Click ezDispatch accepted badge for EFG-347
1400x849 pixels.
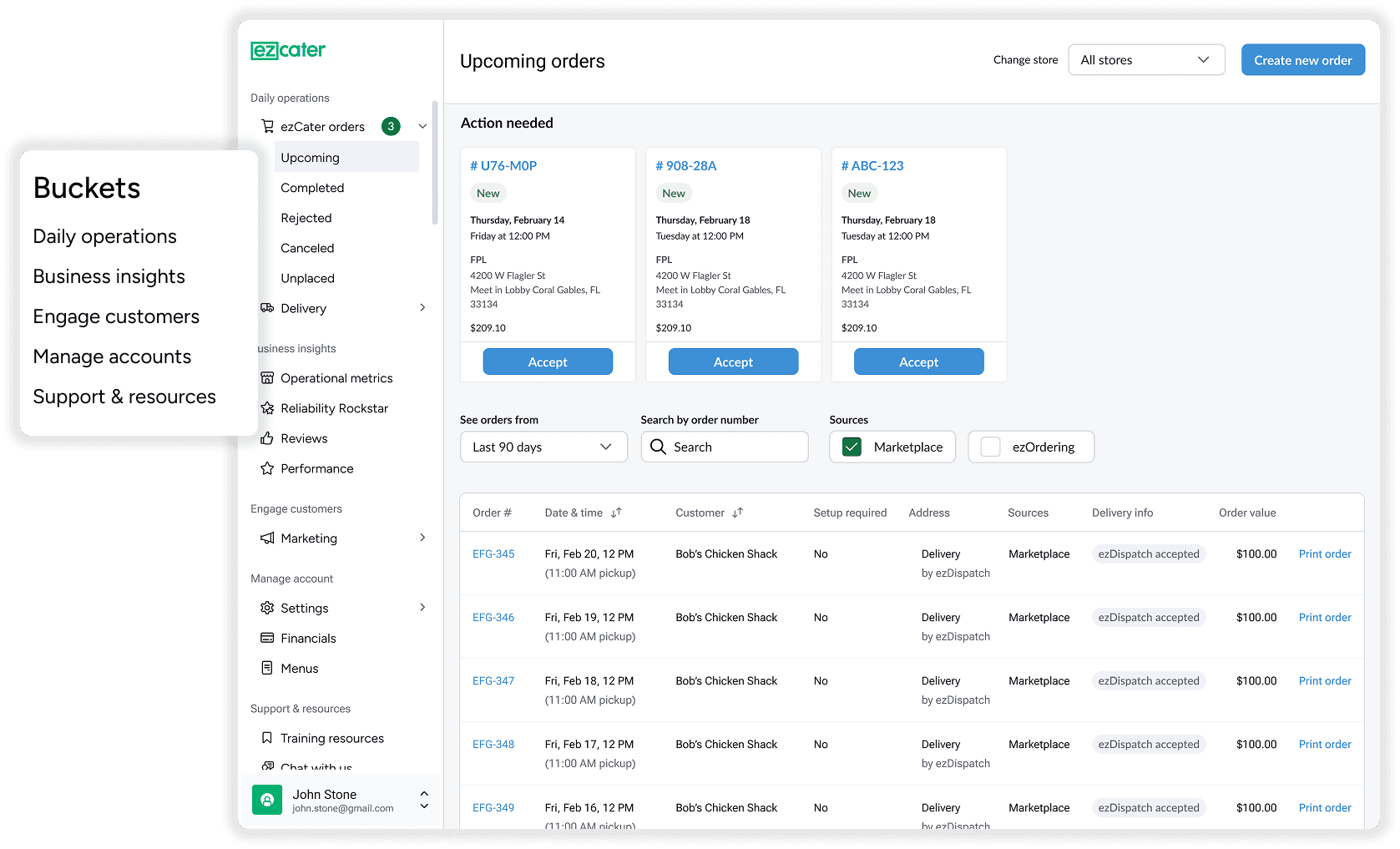pyautogui.click(x=1149, y=680)
